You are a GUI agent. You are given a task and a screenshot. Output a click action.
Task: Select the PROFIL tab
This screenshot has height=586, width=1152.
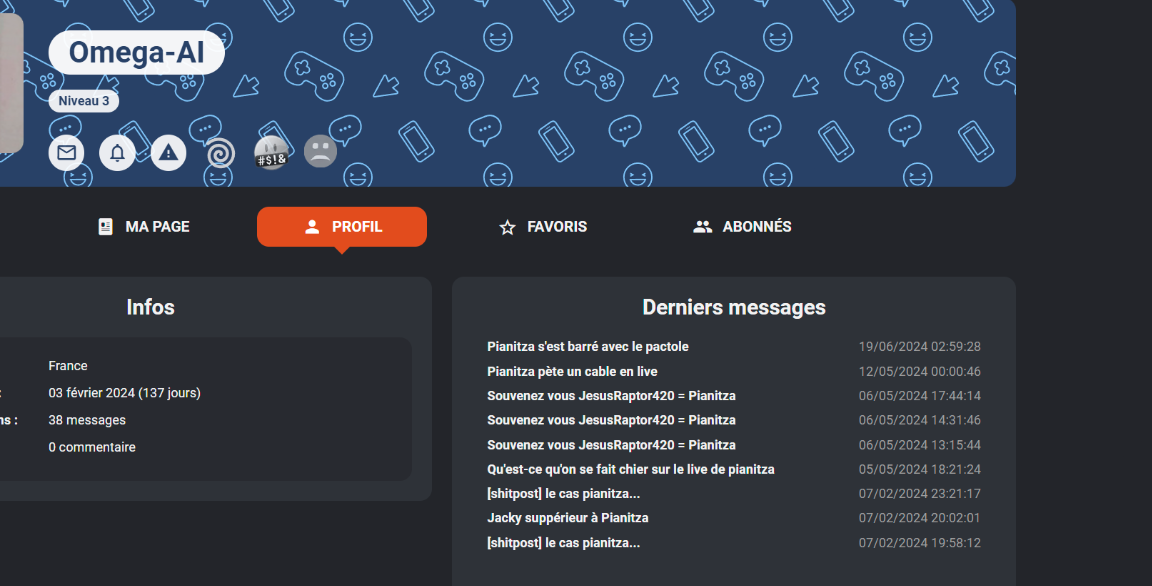coord(342,227)
